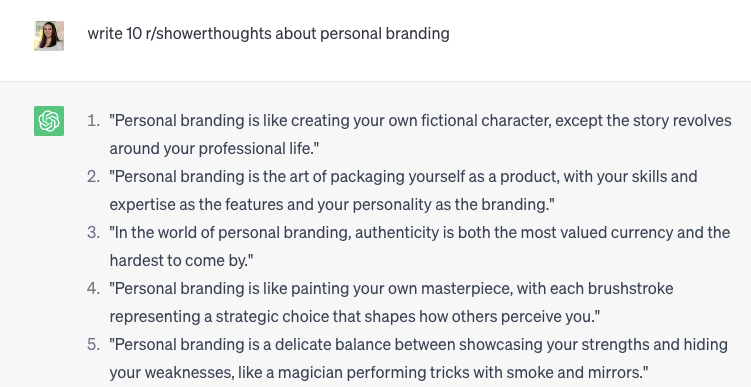Select list number 4 marker
Viewport: 751px width, 387px height.
point(93,289)
